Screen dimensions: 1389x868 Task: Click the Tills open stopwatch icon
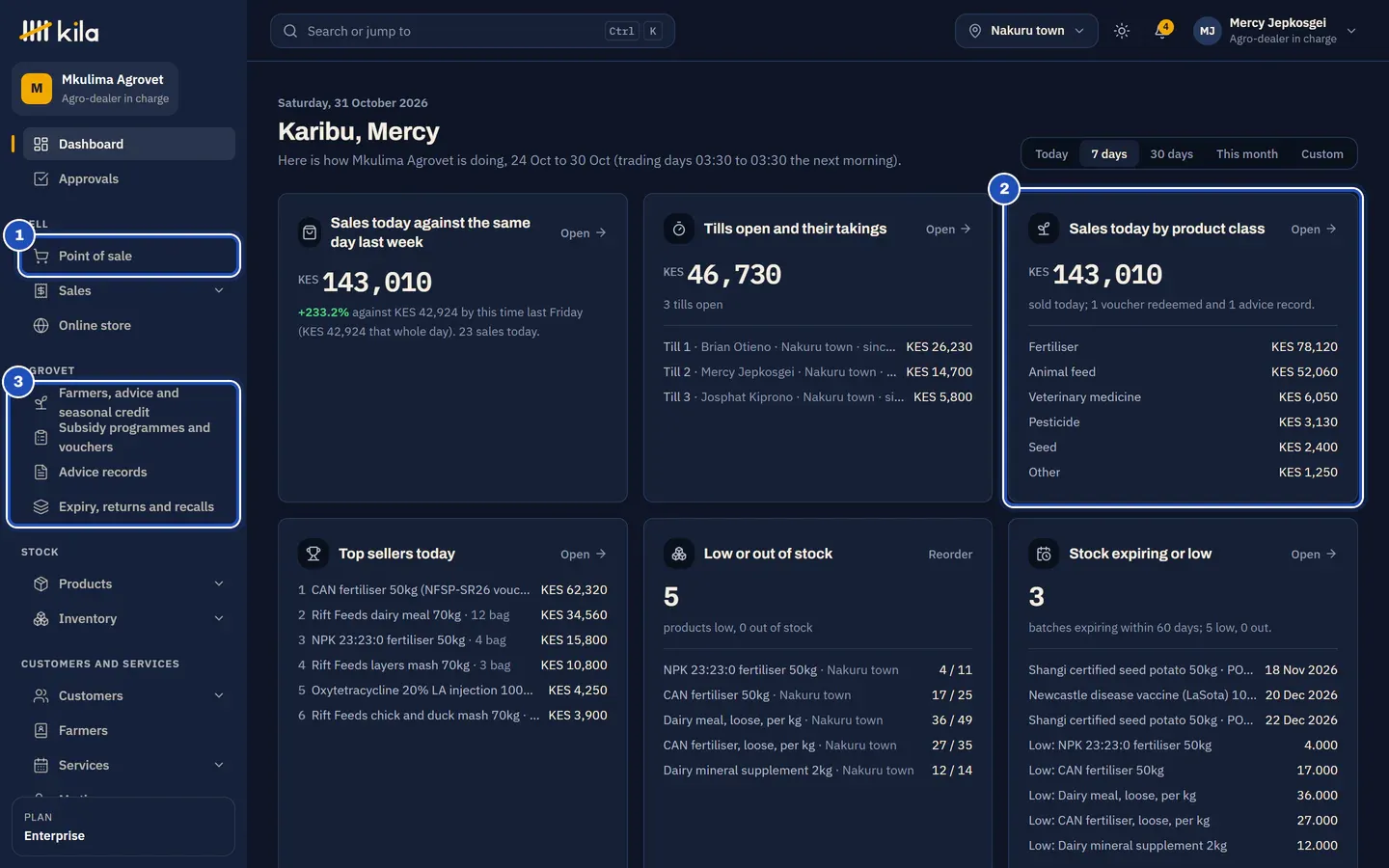[679, 229]
